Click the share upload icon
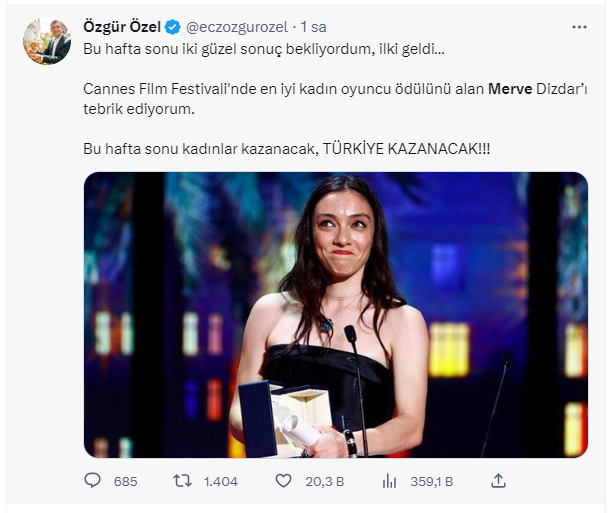The height and width of the screenshot is (513, 614). coord(499,481)
